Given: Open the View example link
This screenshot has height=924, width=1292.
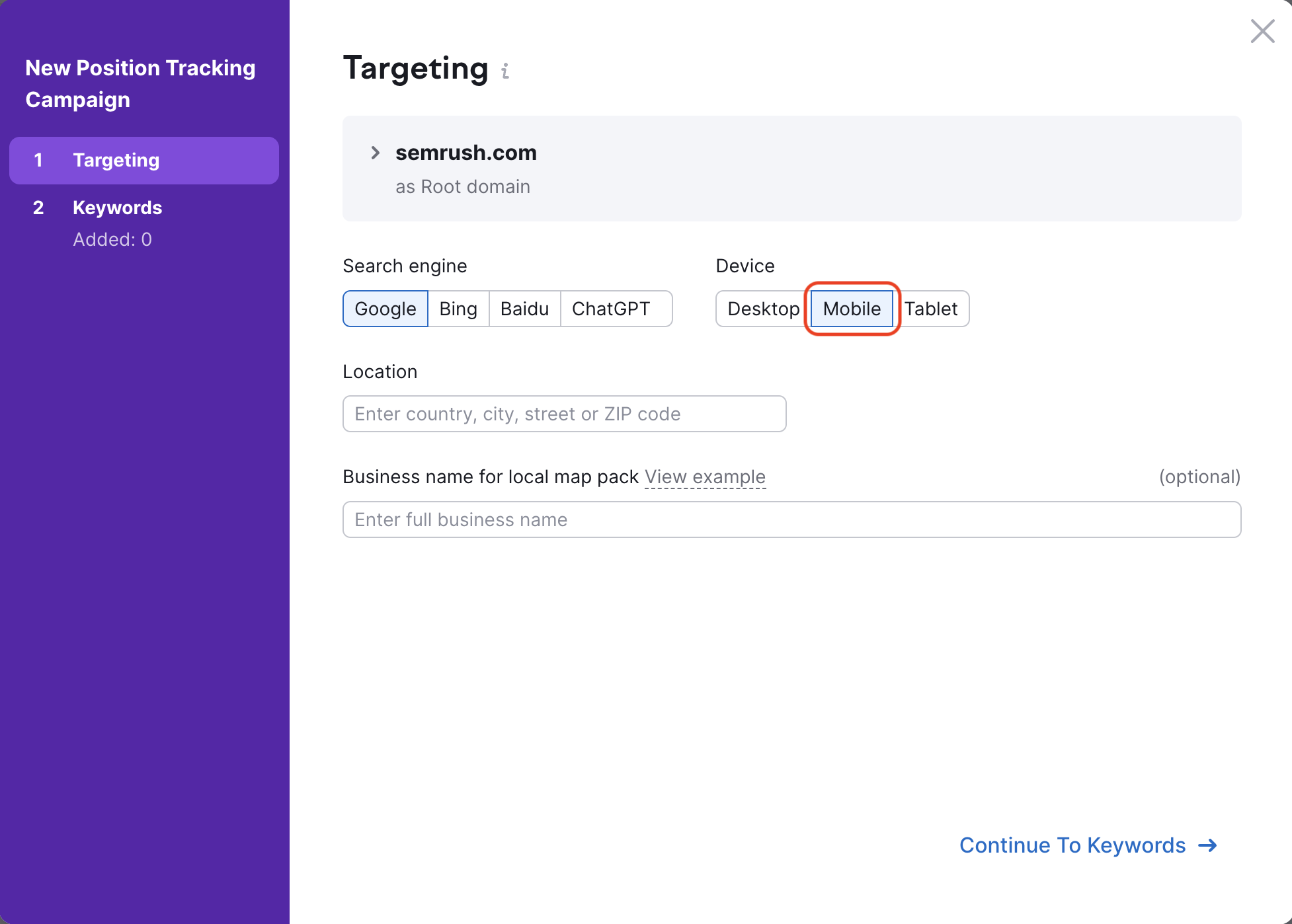Looking at the screenshot, I should (705, 477).
